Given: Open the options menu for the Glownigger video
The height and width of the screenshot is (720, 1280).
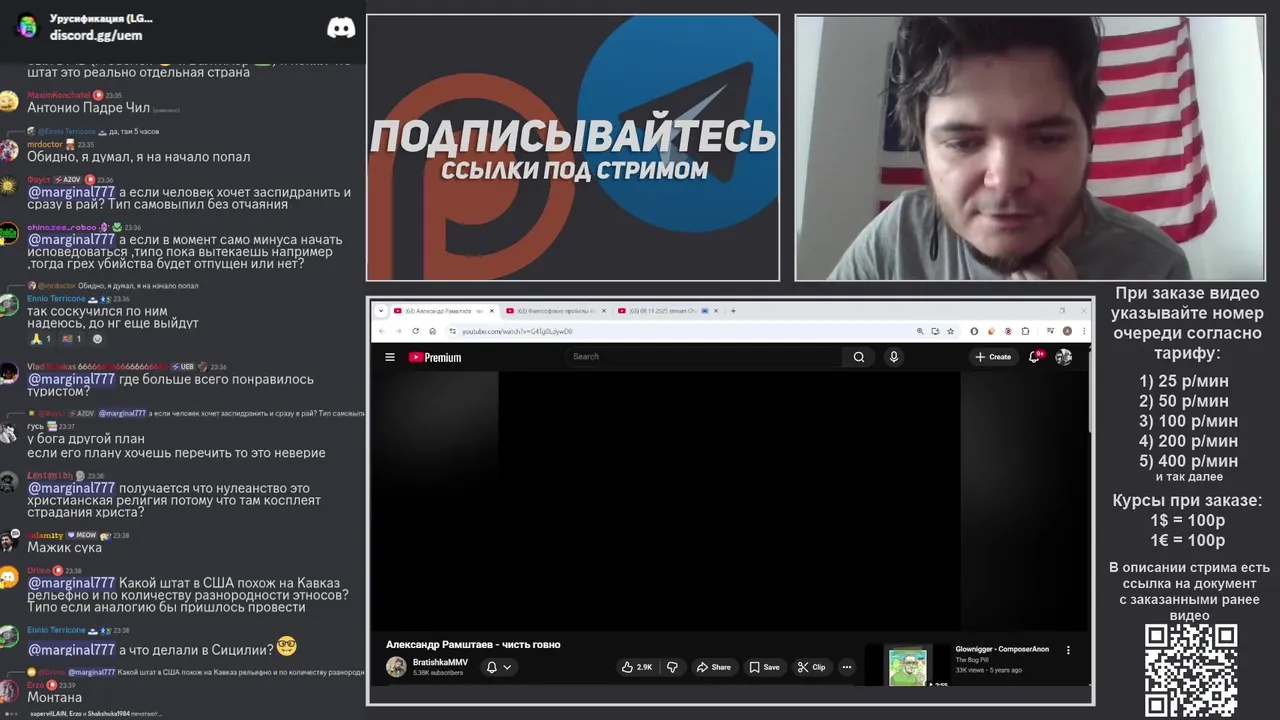Looking at the screenshot, I should [x=1068, y=650].
